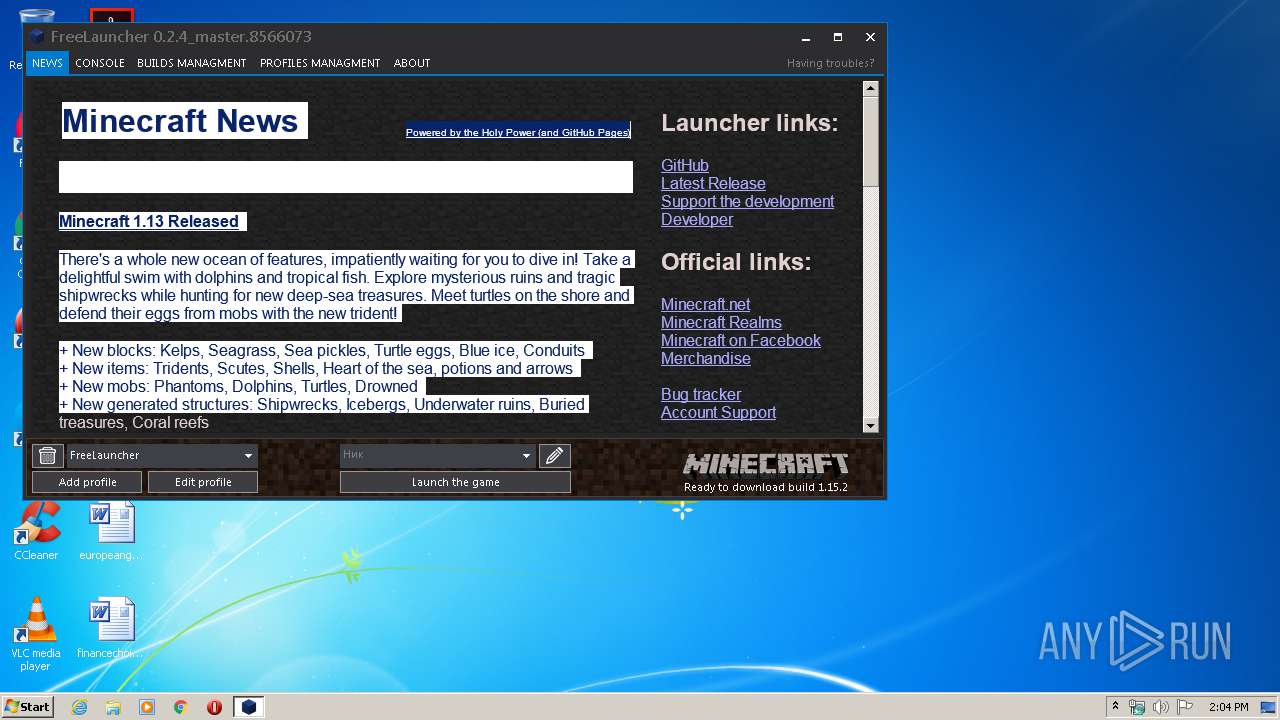This screenshot has height=720, width=1280.
Task: Open the Minecraft.net link
Action: pos(705,305)
